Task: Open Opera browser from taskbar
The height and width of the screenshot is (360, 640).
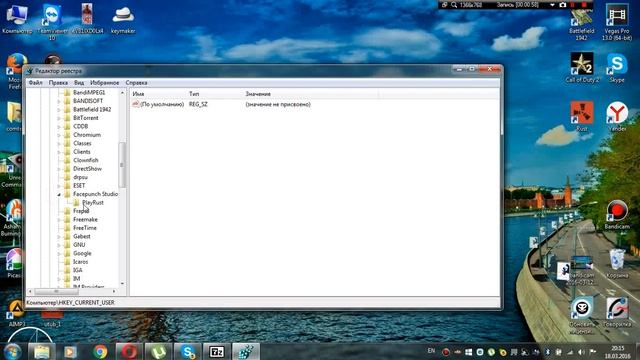Action: click(129, 351)
